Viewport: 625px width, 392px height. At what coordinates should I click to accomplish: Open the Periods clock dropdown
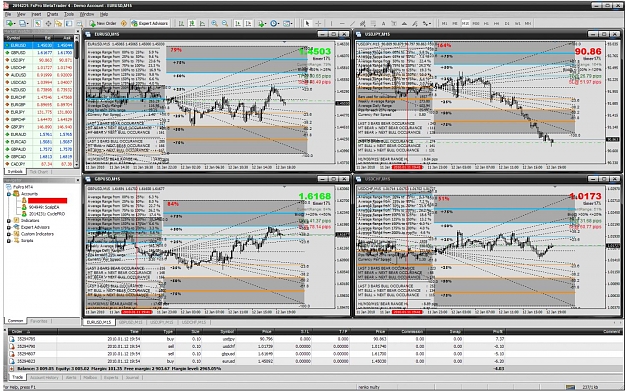click(x=275, y=24)
